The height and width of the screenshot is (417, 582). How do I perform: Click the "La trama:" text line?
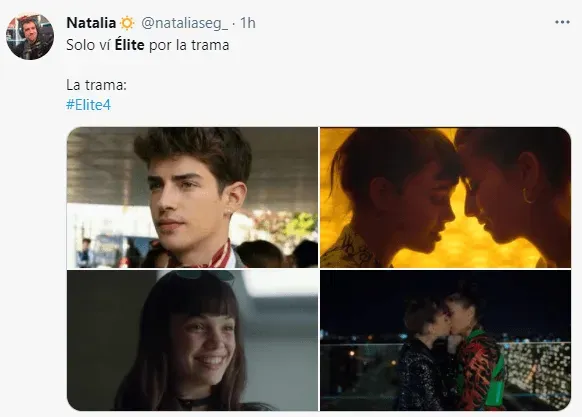97,85
